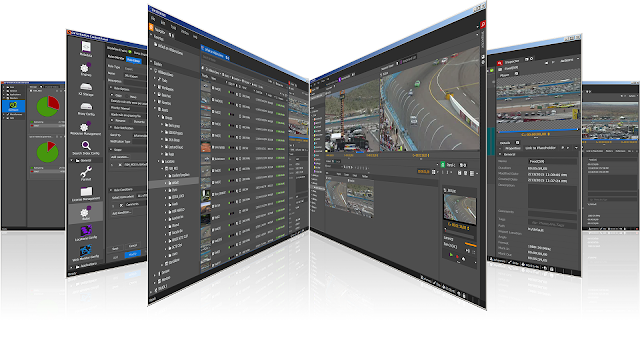
Task: Click the blue progress bar under Inspector viewer
Action: (538, 131)
